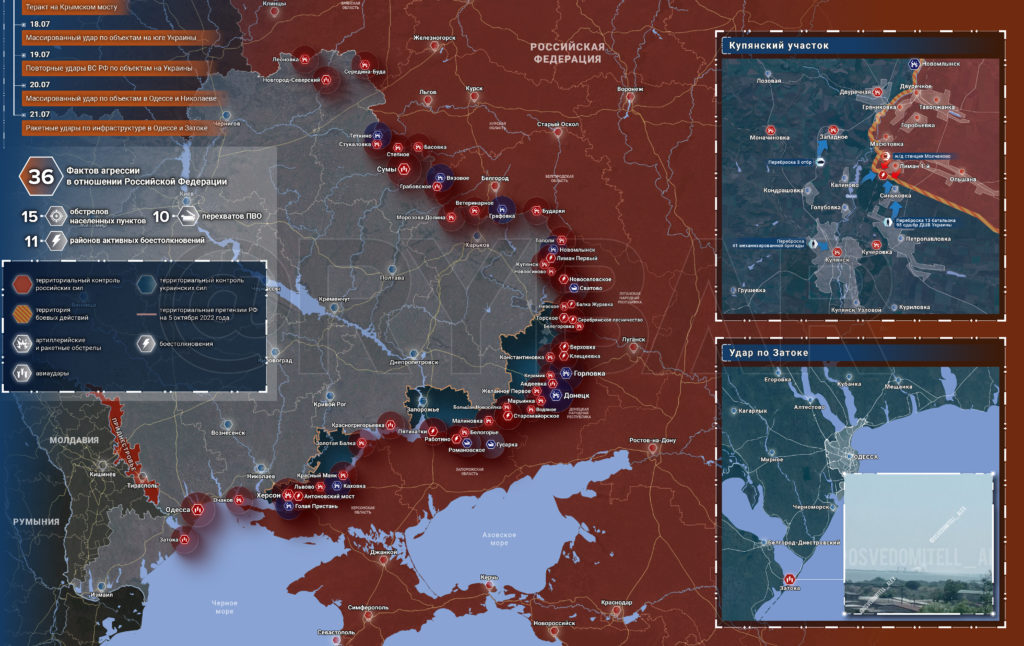Click the Kherson marker icon
The image size is (1024, 646).
[x=287, y=495]
